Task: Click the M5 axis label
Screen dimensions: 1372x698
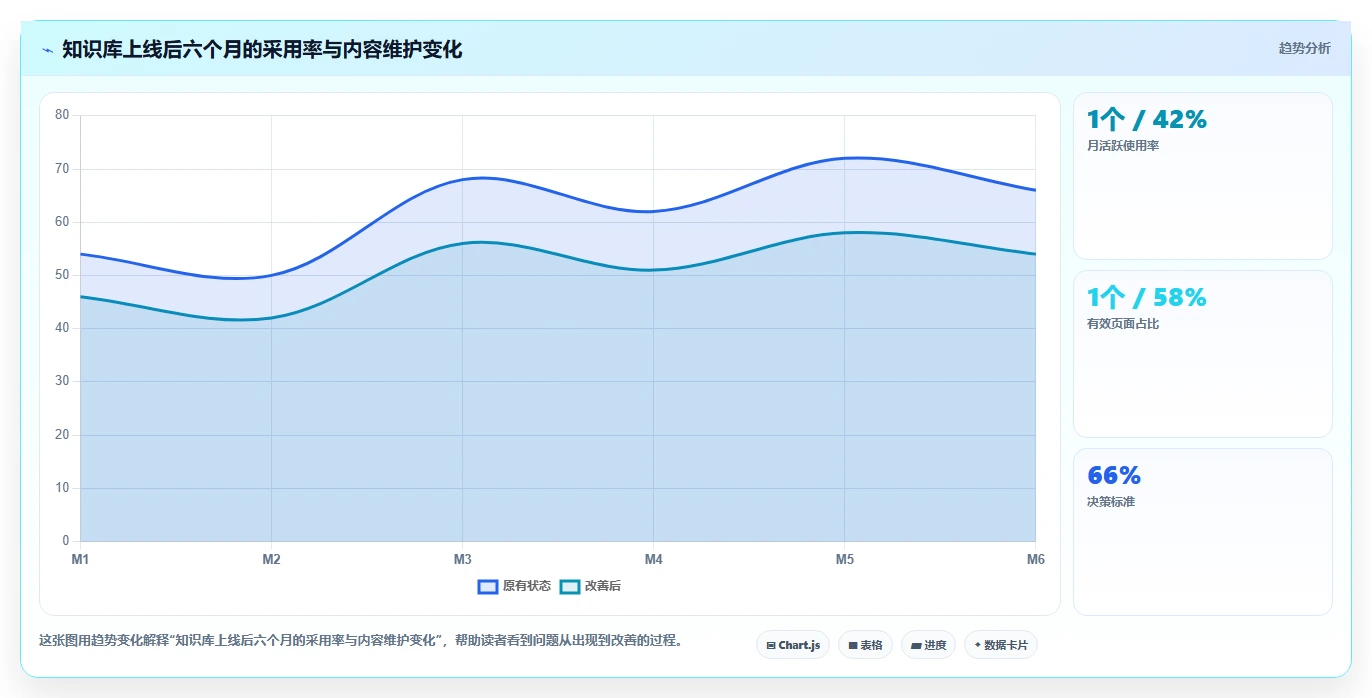Action: [x=844, y=559]
